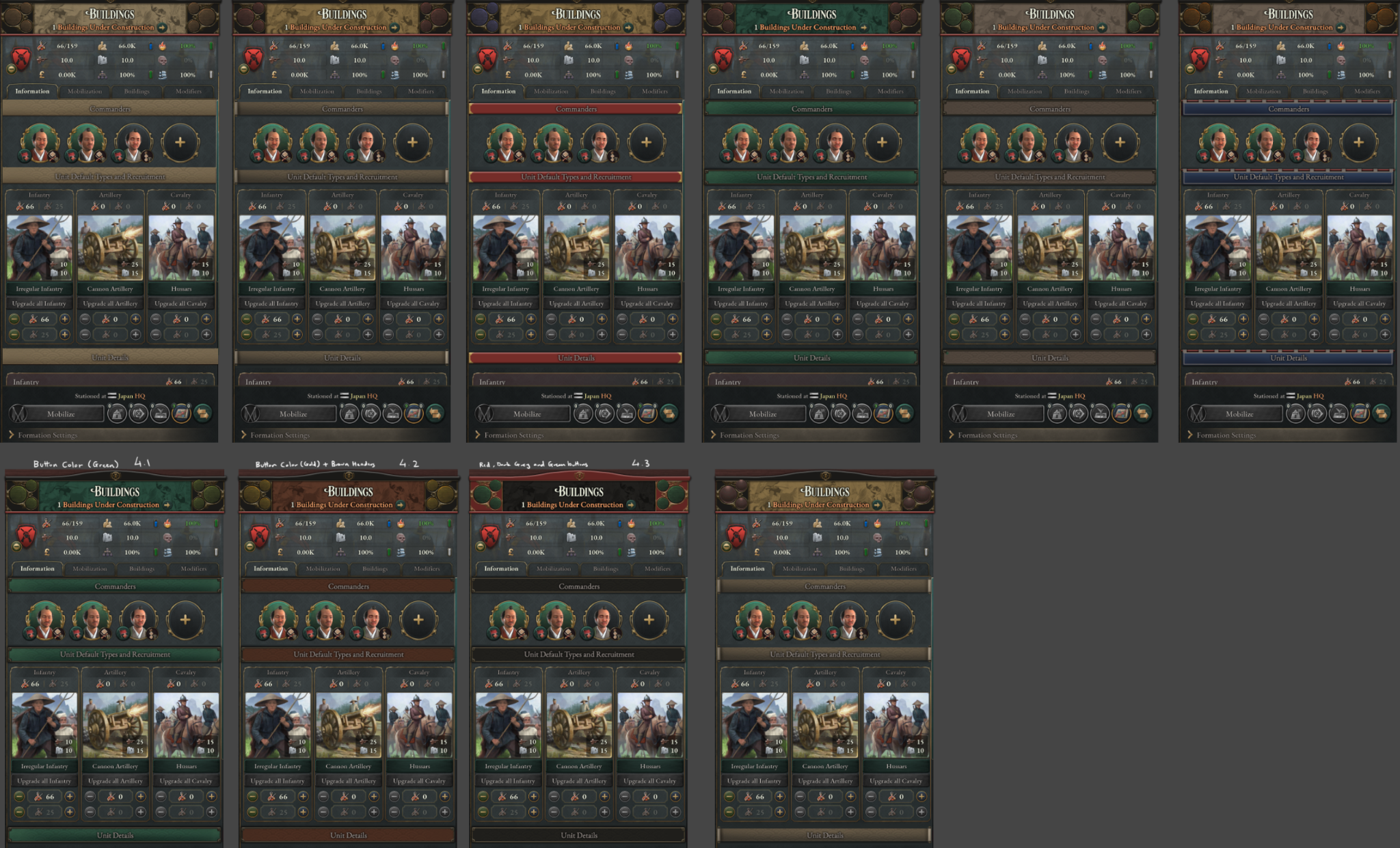Switch to Mobilization tab in panel 4.2

(323, 569)
